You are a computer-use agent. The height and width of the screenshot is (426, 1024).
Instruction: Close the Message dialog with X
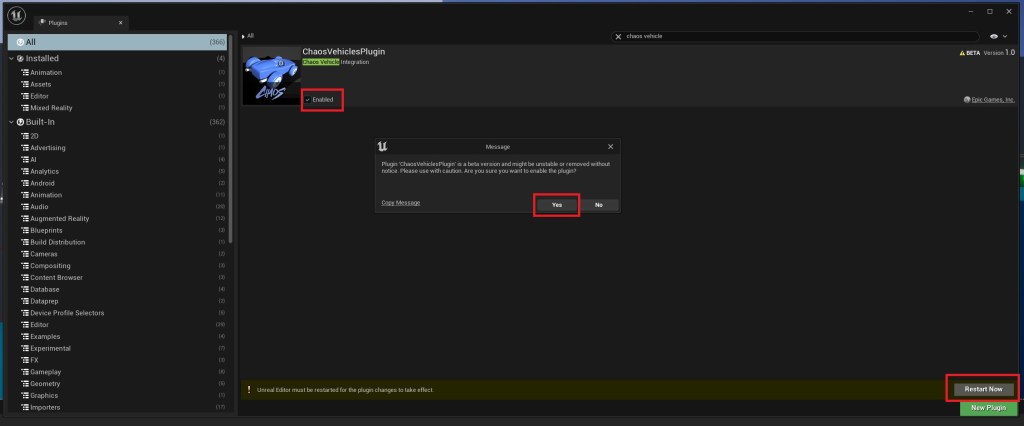611,146
